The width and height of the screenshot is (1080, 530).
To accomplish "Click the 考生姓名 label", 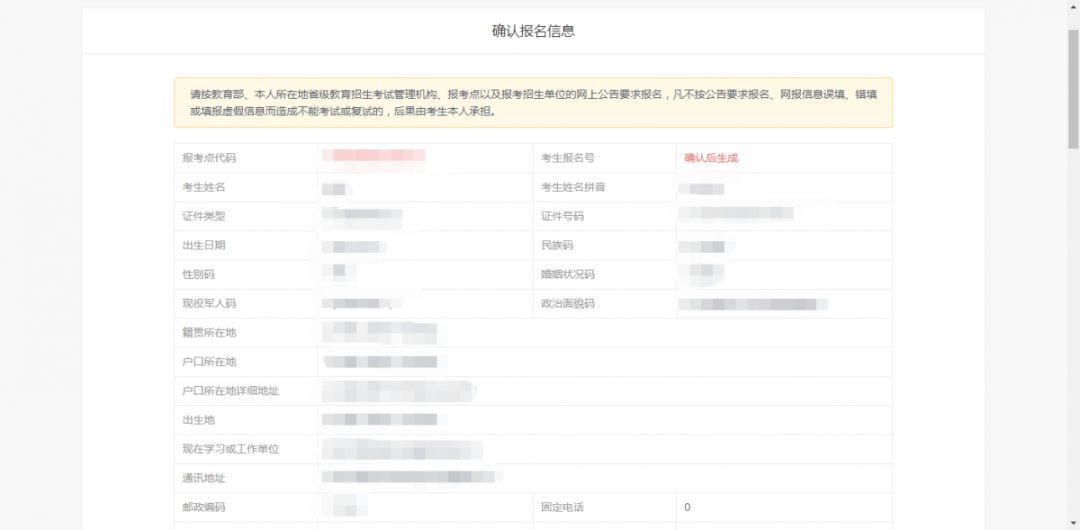I will pyautogui.click(x=203, y=187).
